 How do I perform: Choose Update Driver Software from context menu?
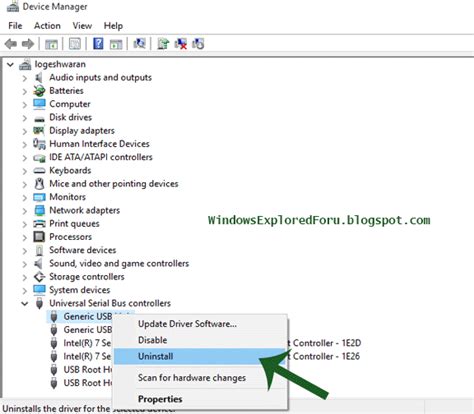point(200,324)
